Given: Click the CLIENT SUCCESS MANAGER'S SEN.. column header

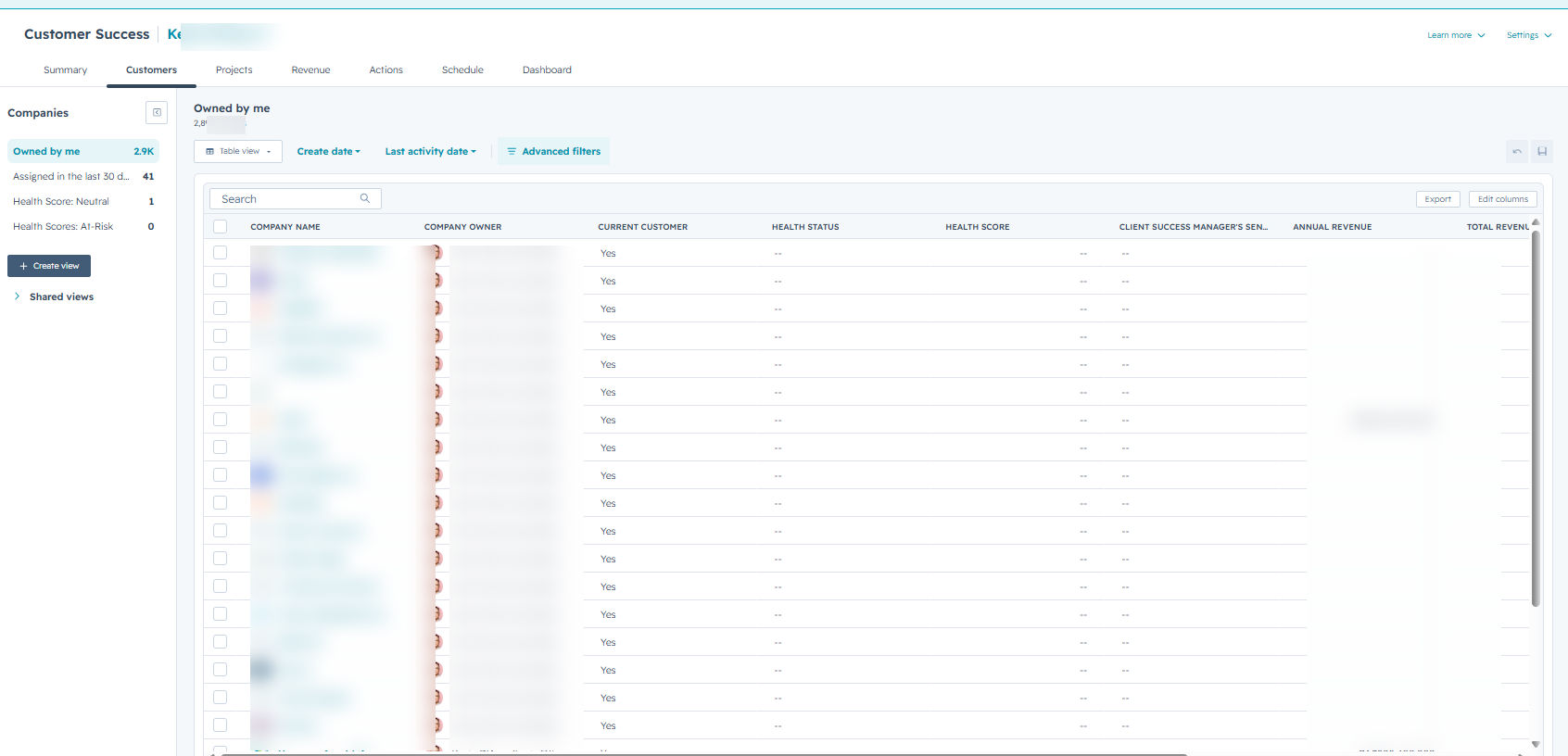Looking at the screenshot, I should click(x=1194, y=227).
